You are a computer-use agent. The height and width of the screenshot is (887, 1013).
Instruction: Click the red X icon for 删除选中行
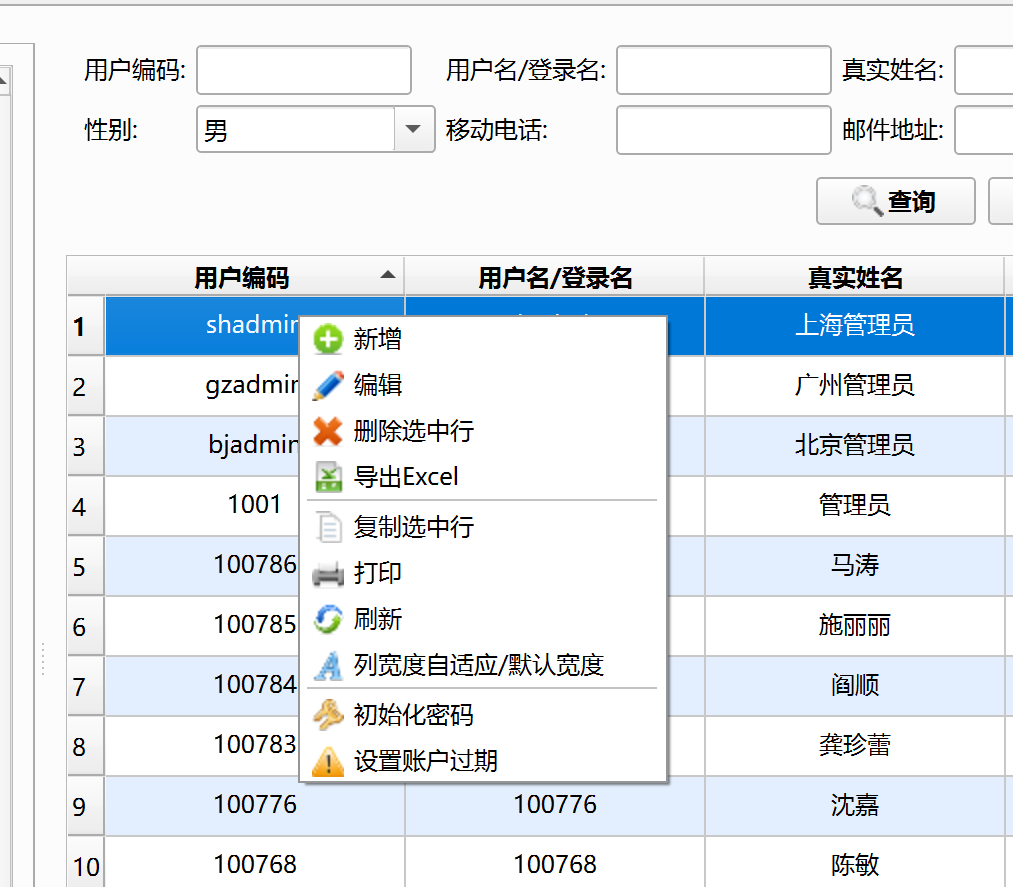point(328,432)
